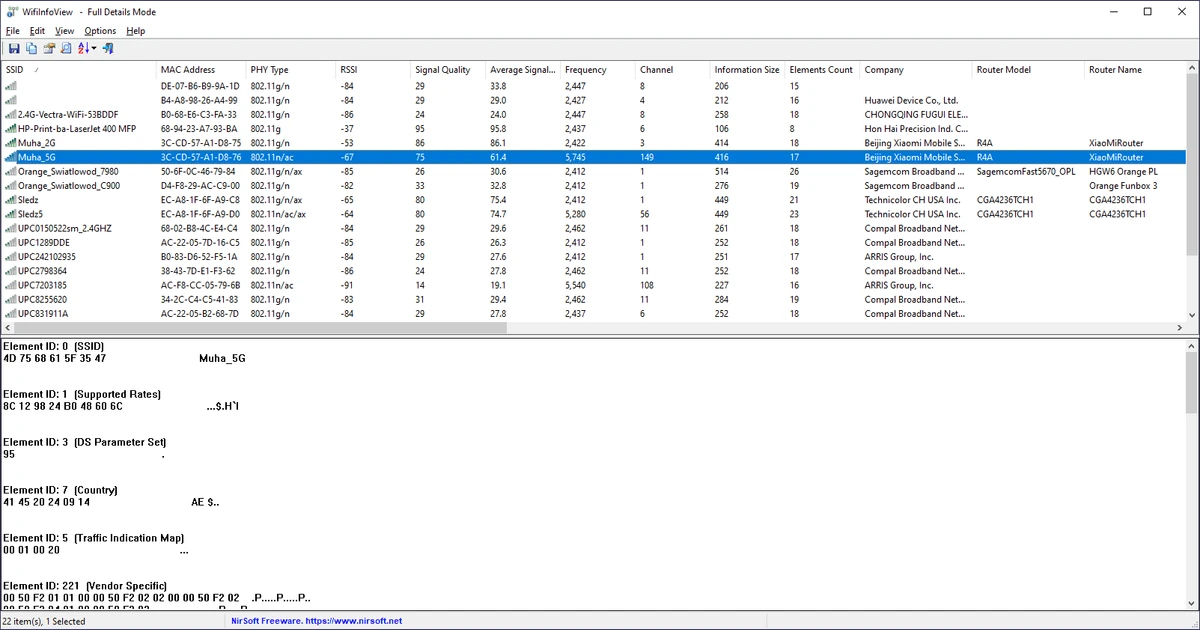Sort by the Channel column header
The width and height of the screenshot is (1200, 630).
pyautogui.click(x=673, y=70)
